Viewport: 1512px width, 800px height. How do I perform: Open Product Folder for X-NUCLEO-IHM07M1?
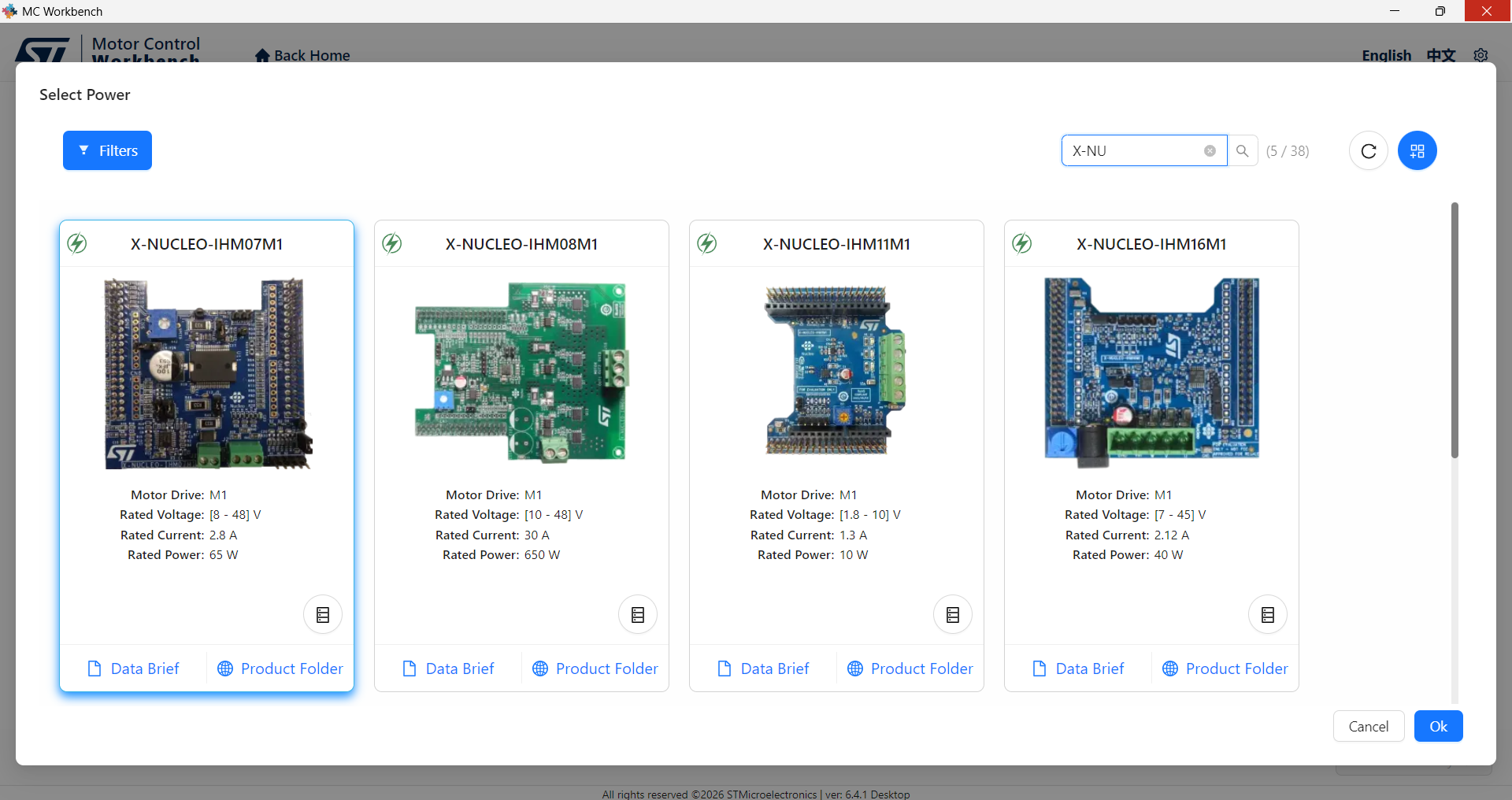[x=280, y=669]
